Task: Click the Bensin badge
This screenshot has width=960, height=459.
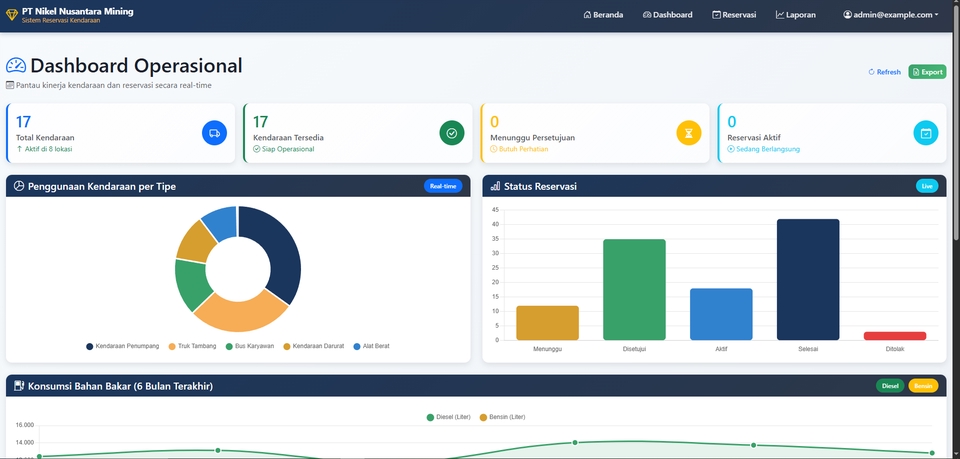Action: [x=923, y=386]
